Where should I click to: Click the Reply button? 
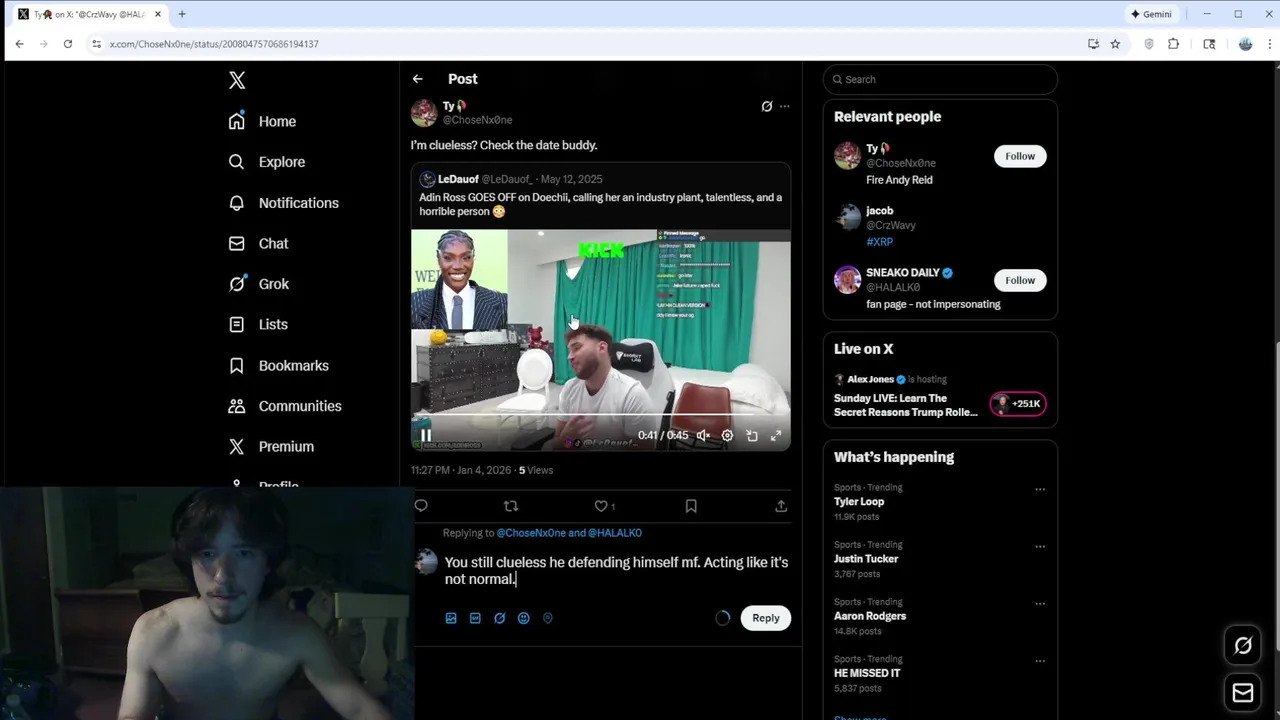766,618
